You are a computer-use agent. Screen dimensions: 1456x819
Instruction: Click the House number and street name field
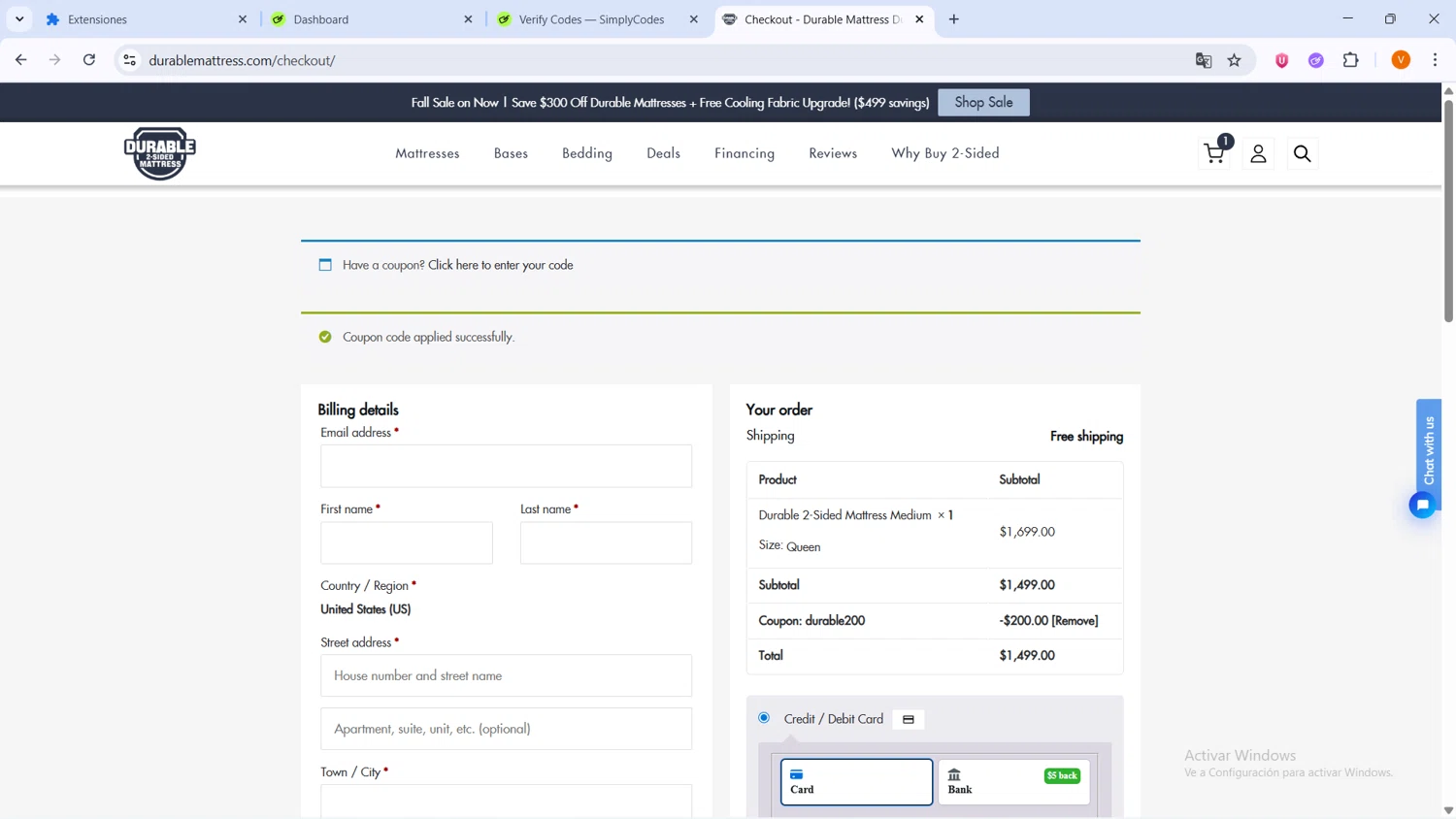click(x=506, y=675)
